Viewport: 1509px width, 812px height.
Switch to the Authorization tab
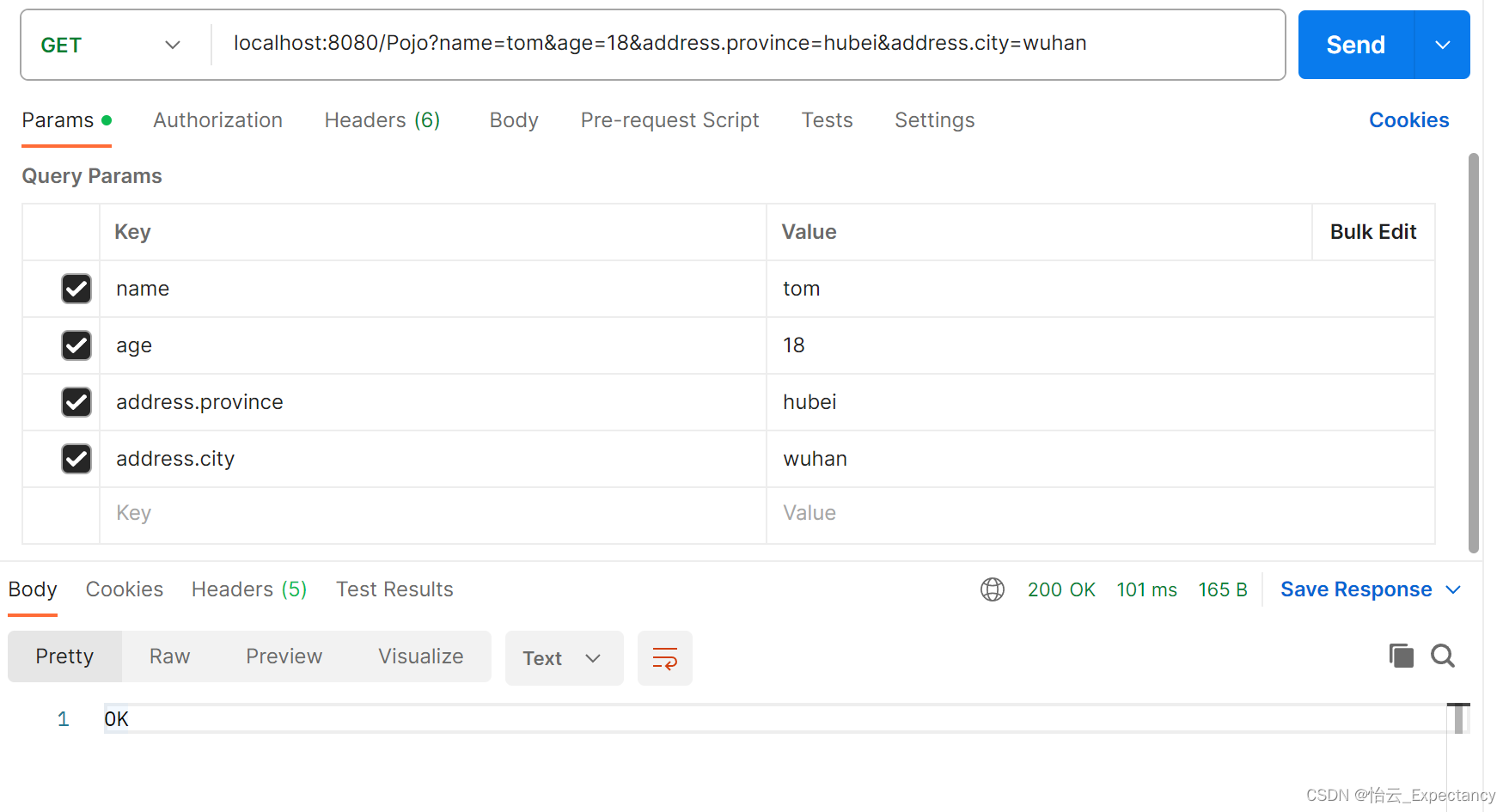pyautogui.click(x=217, y=120)
